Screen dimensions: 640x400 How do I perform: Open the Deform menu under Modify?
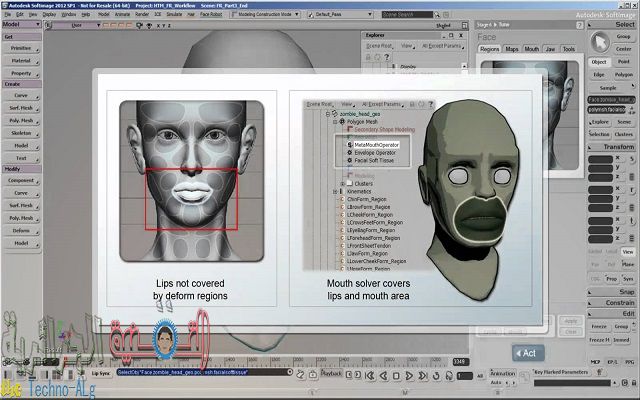pyautogui.click(x=21, y=231)
